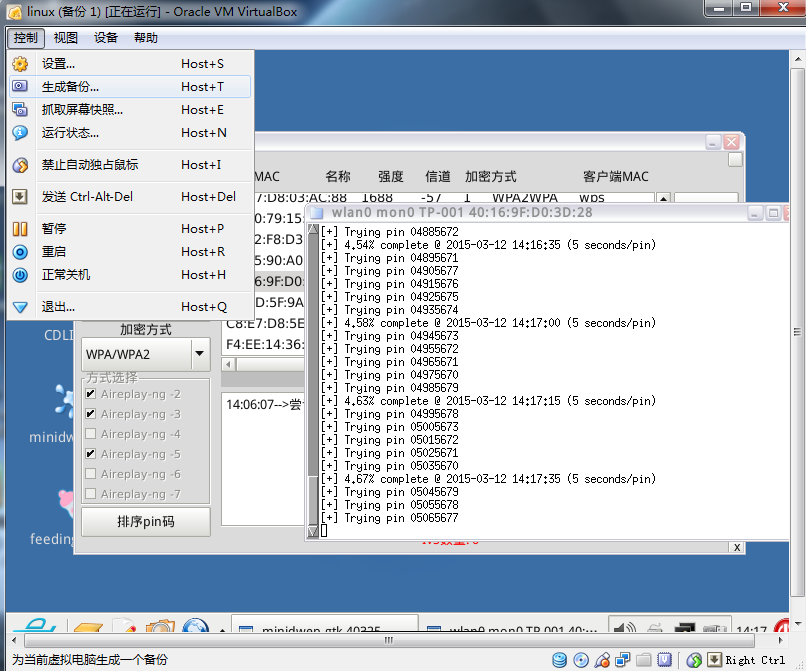Click the F4:EE:14:36 MAC row
This screenshot has height=671, width=806.
pyautogui.click(x=264, y=344)
